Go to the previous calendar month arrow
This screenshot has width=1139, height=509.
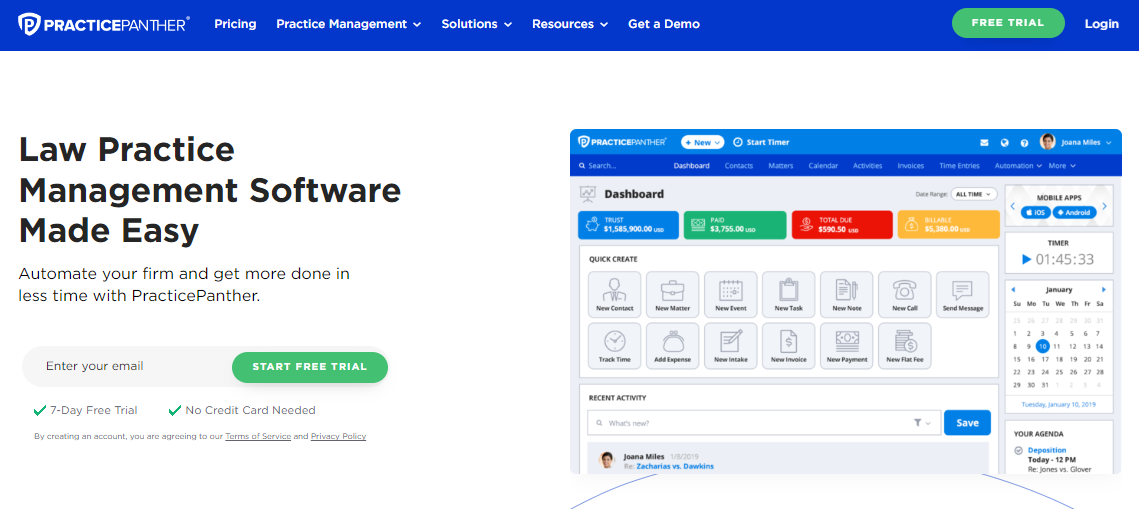1013,289
